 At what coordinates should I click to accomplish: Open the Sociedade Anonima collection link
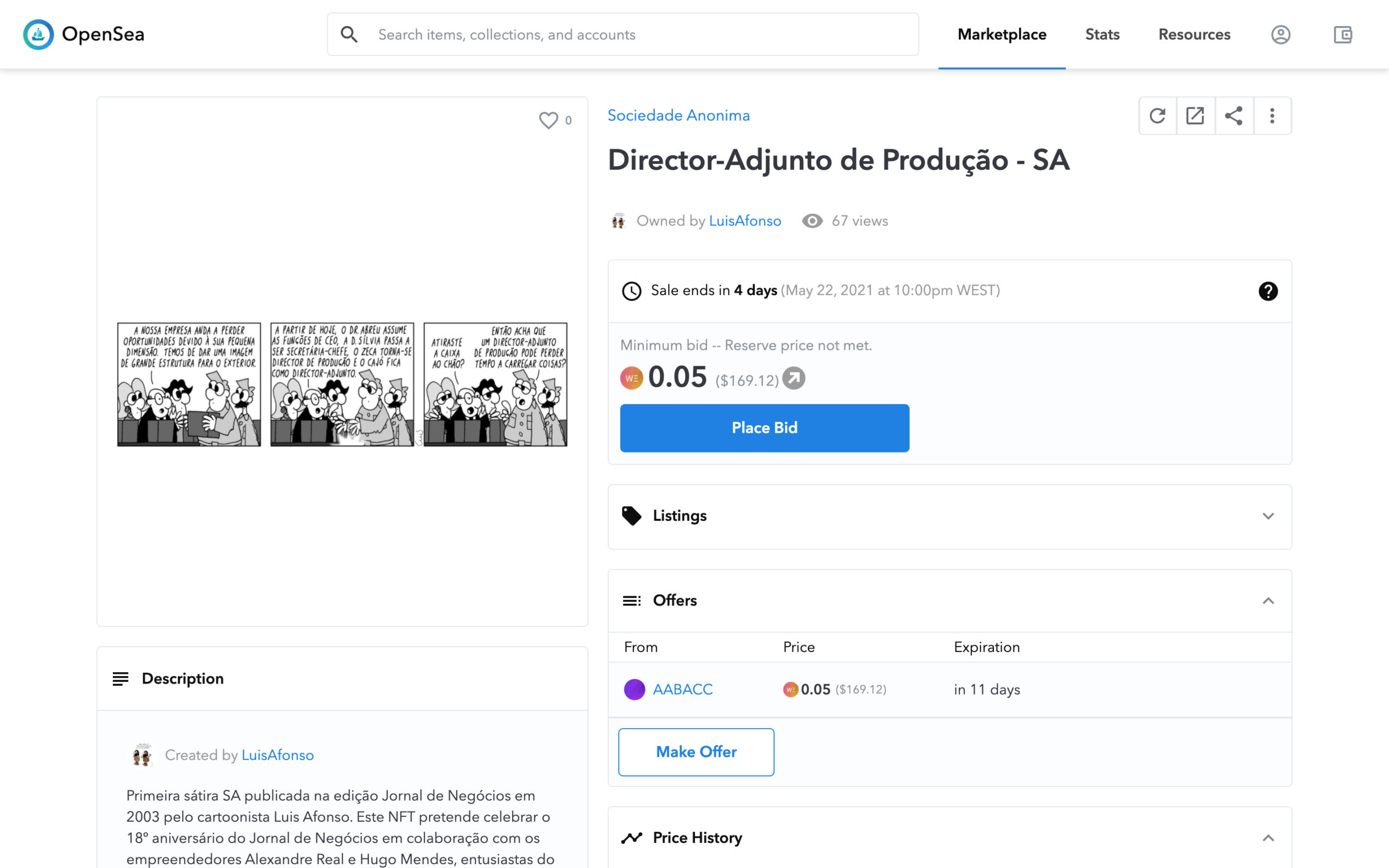pyautogui.click(x=678, y=116)
